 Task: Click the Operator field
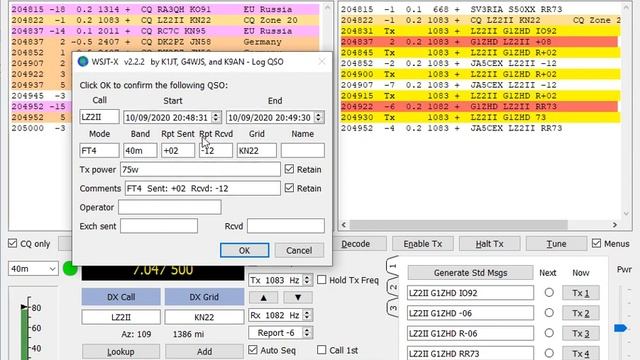tap(170, 207)
